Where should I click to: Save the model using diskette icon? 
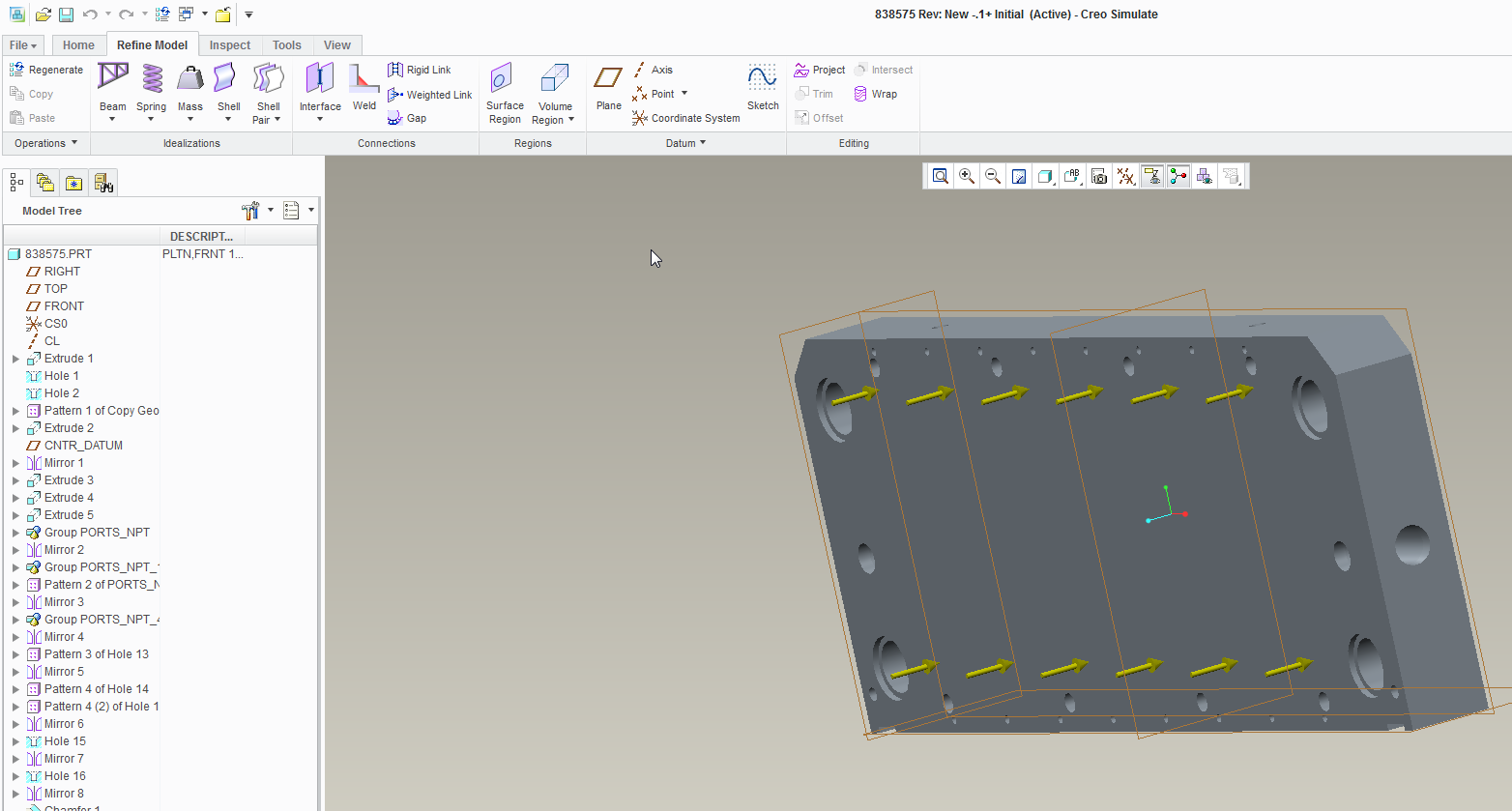coord(66,14)
